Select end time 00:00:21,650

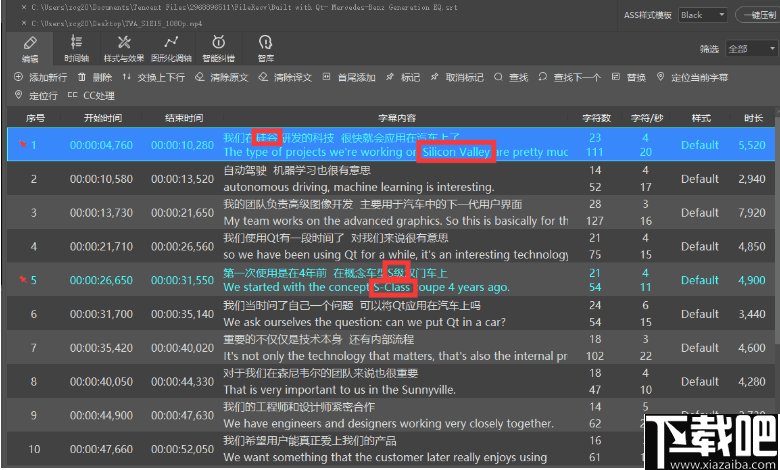(x=183, y=213)
